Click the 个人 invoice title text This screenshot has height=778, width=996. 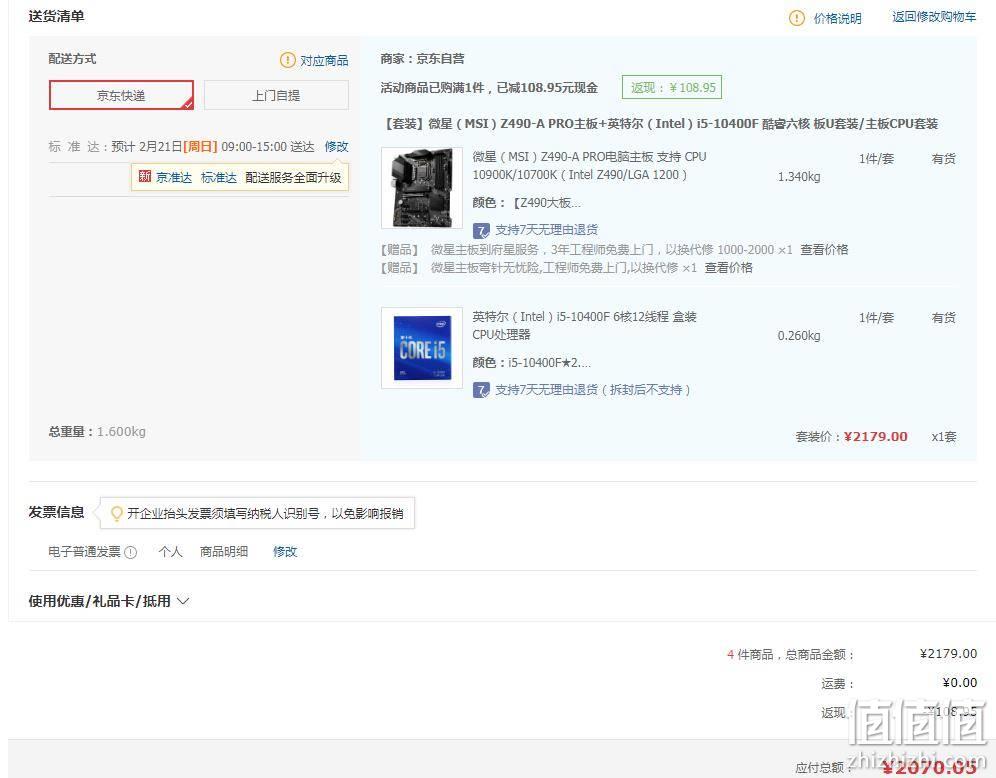(170, 552)
